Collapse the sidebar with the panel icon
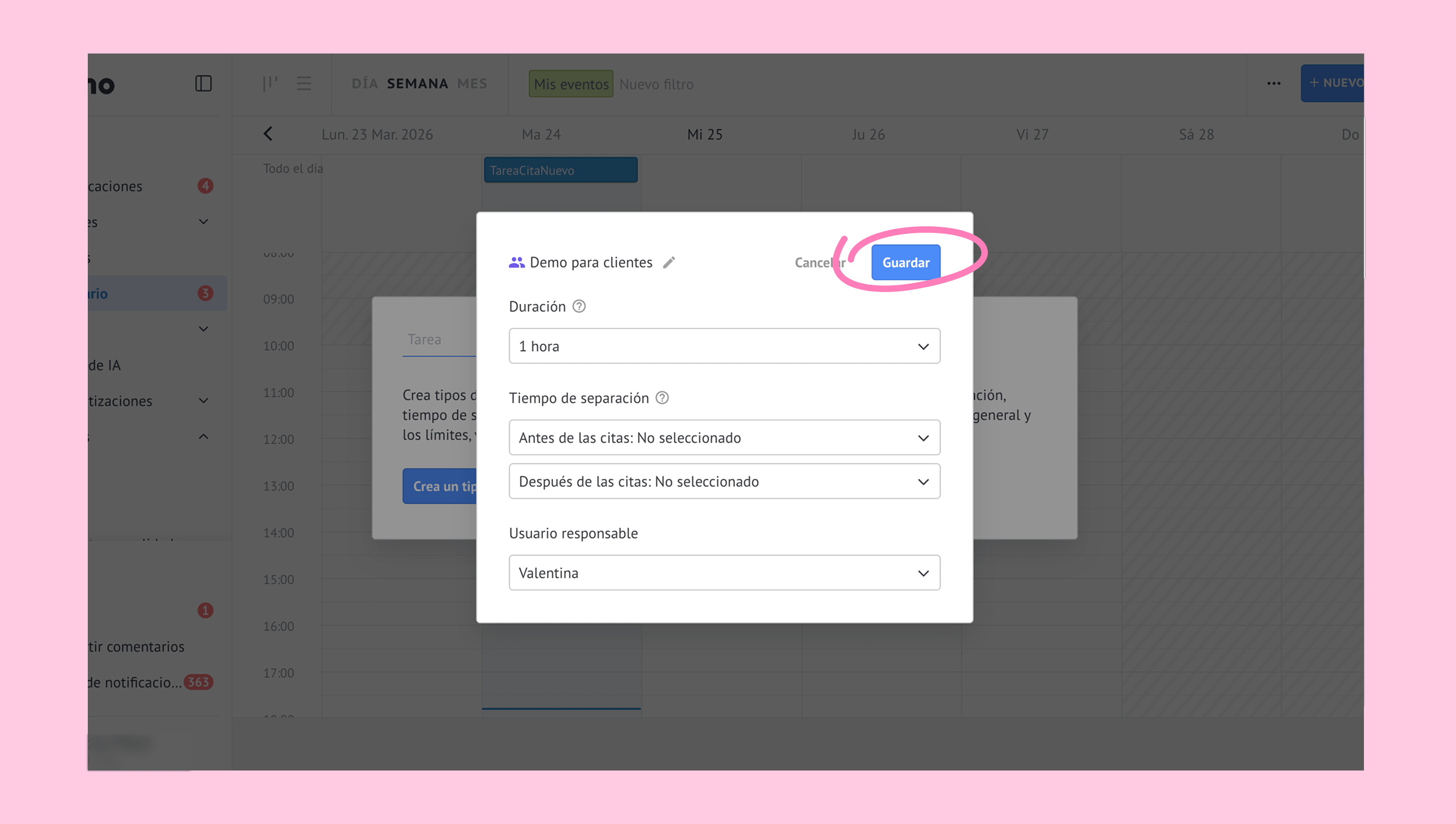 pos(203,84)
